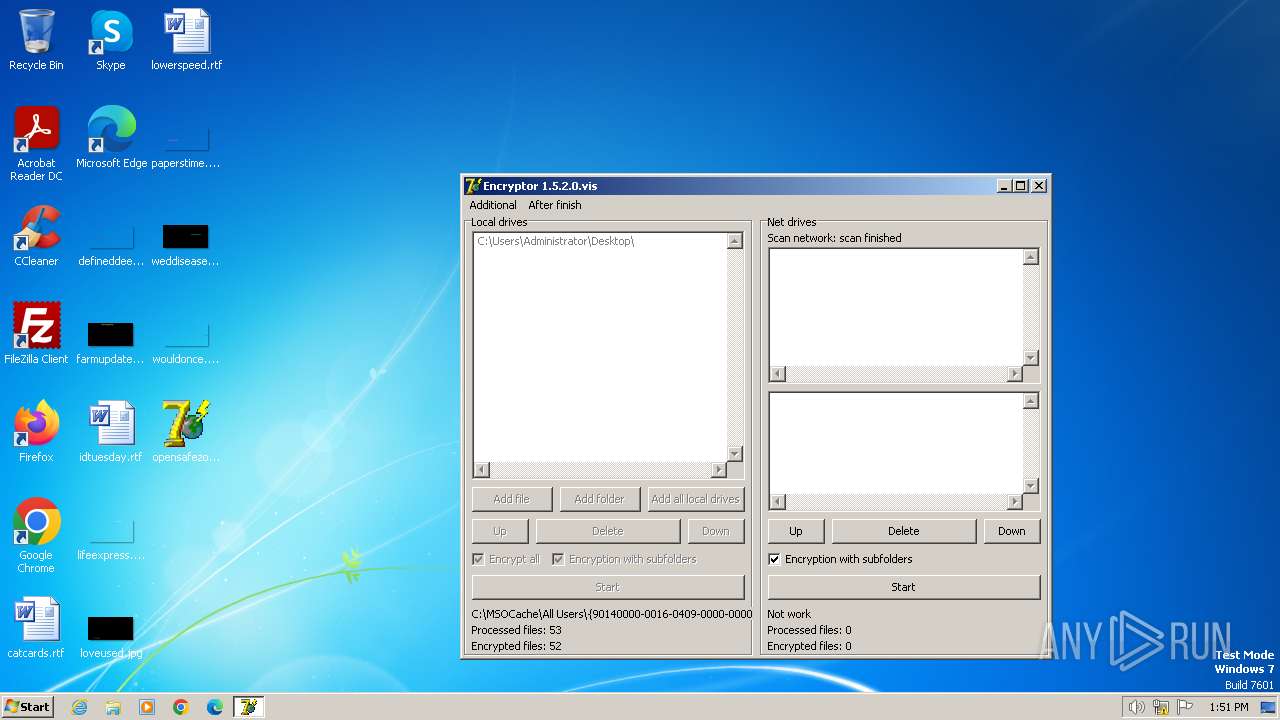Click the Delete button under Net drives
This screenshot has height=720, width=1280.
point(904,531)
